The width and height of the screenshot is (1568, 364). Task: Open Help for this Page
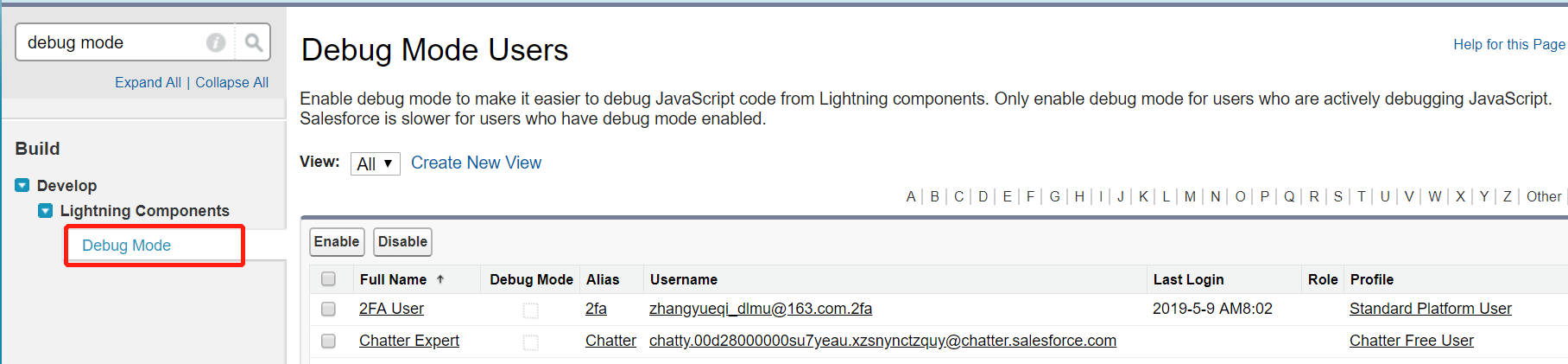1508,44
